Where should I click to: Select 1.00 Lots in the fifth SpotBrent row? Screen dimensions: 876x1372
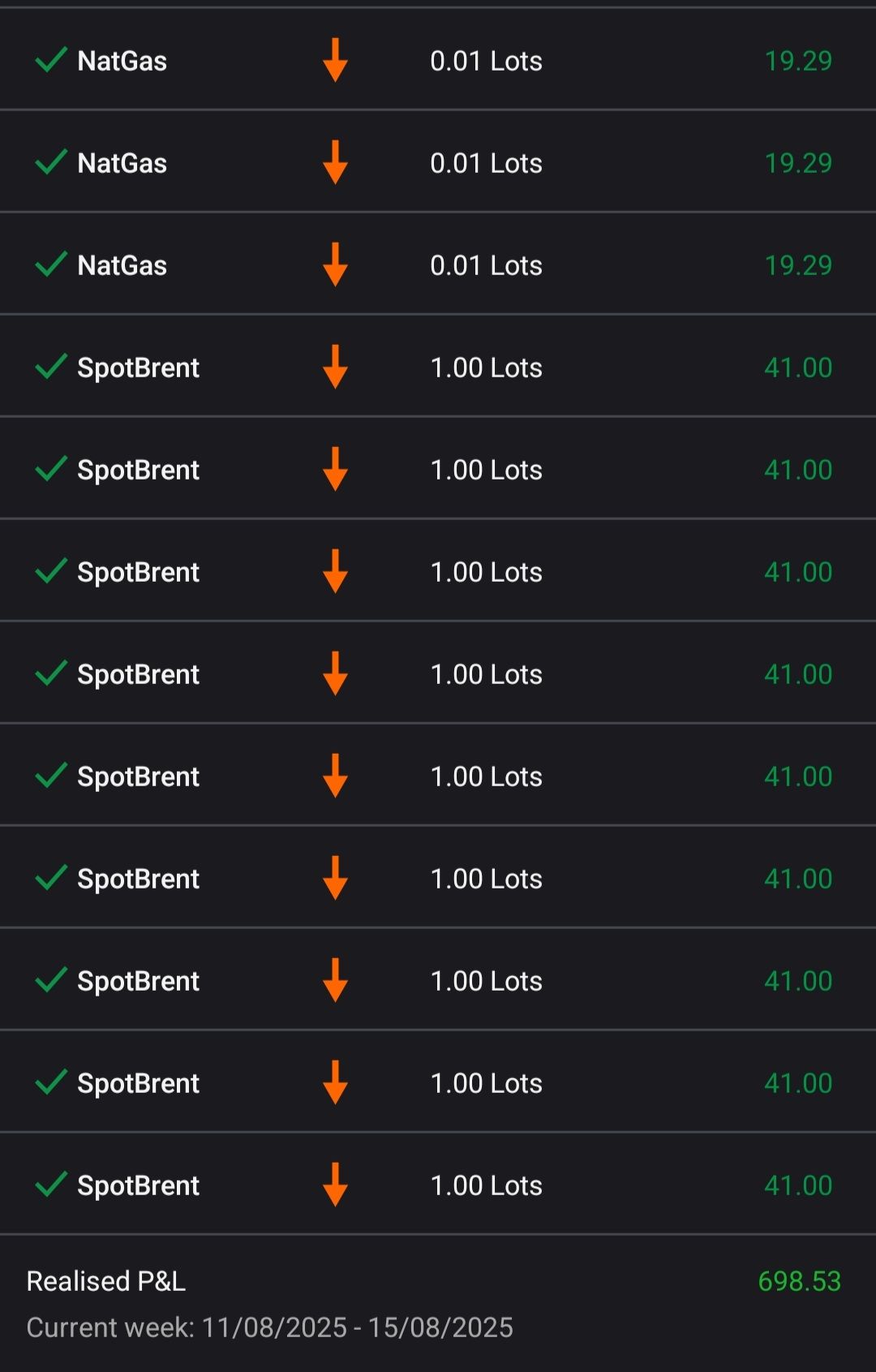pos(486,776)
